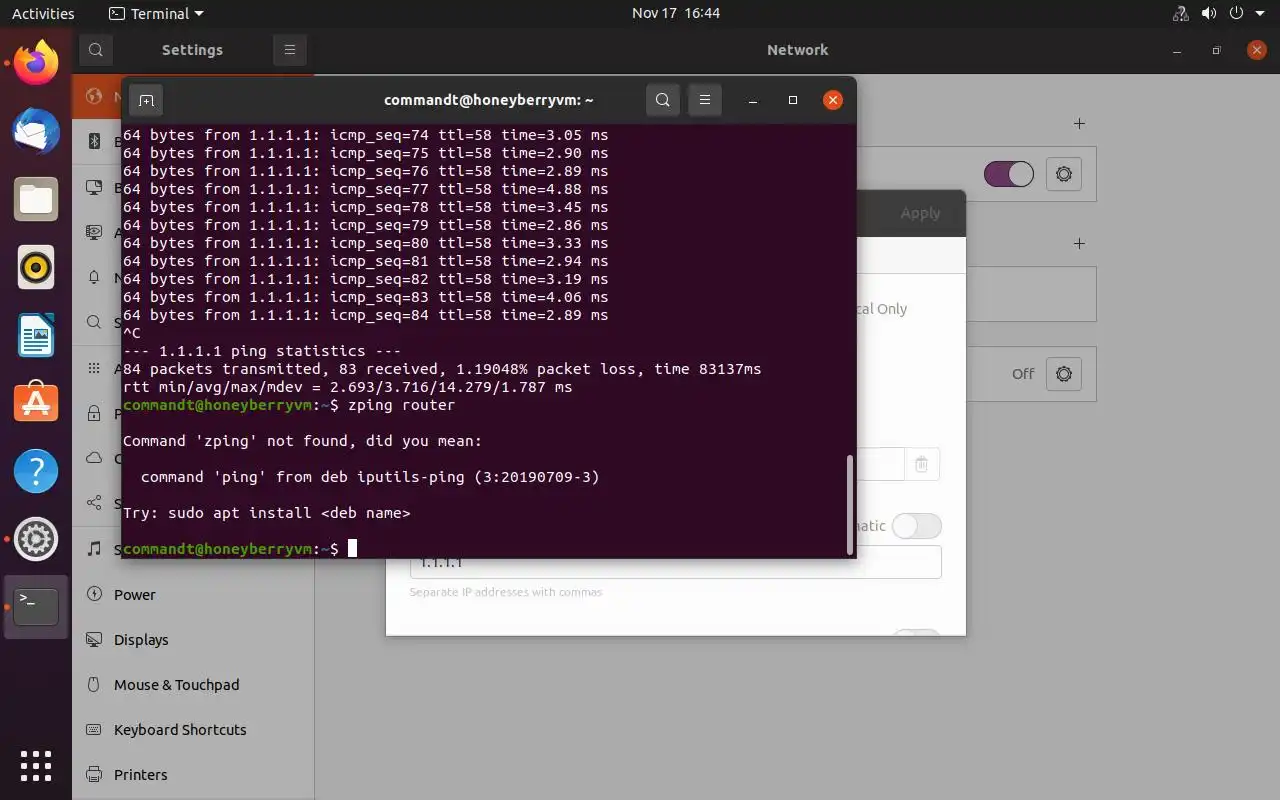1280x800 pixels.
Task: Launch Firefox from the dock
Action: point(36,62)
